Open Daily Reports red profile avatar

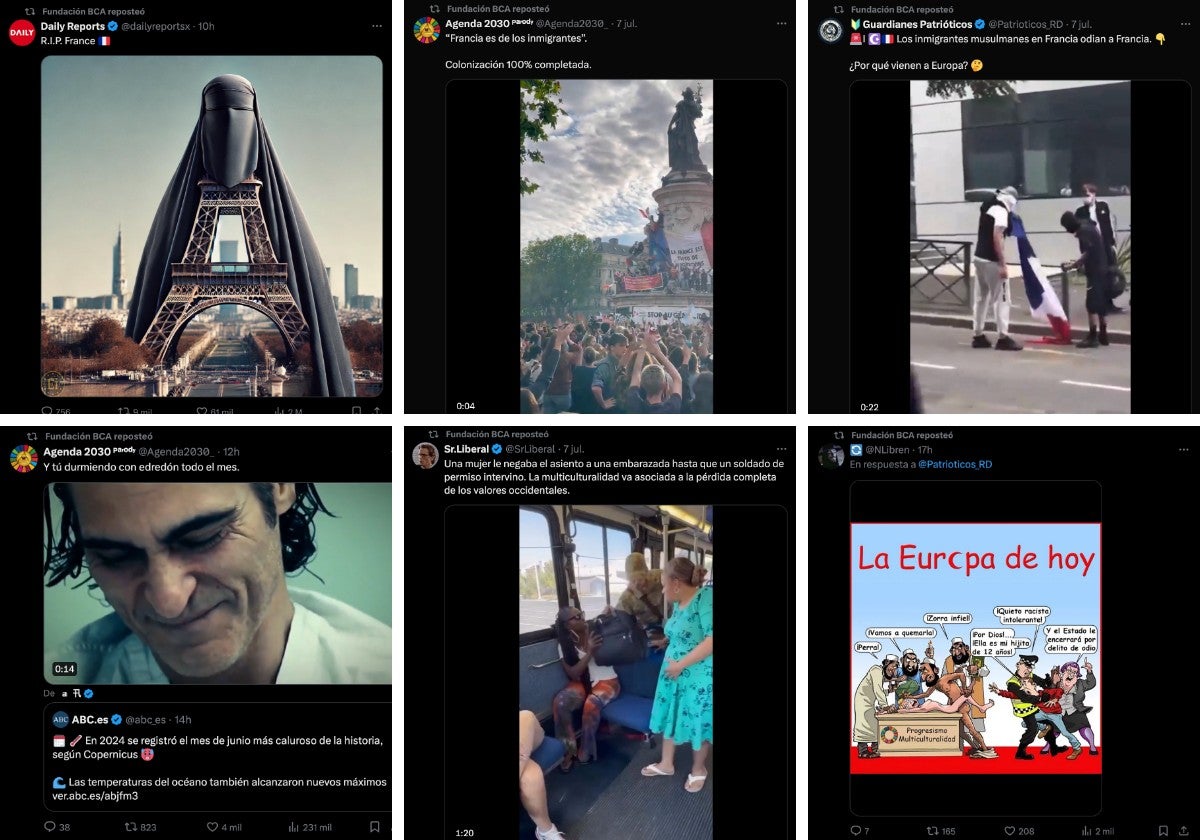pos(22,33)
